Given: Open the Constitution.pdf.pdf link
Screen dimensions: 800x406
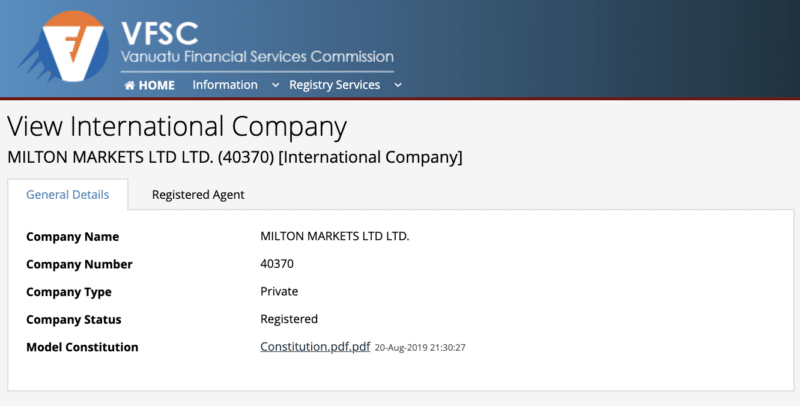Looking at the screenshot, I should pos(315,347).
